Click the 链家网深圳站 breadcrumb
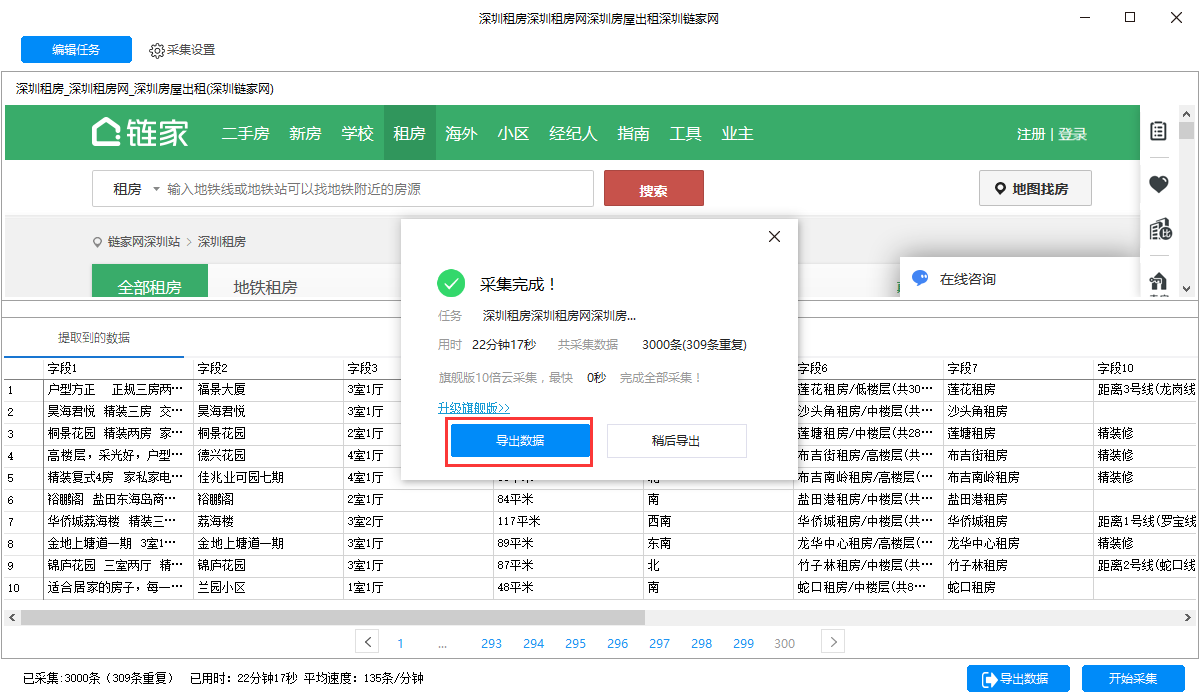 click(x=143, y=242)
